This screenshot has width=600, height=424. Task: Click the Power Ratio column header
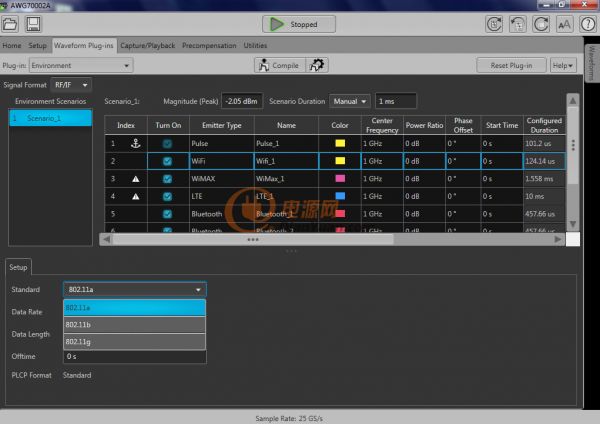pos(424,125)
